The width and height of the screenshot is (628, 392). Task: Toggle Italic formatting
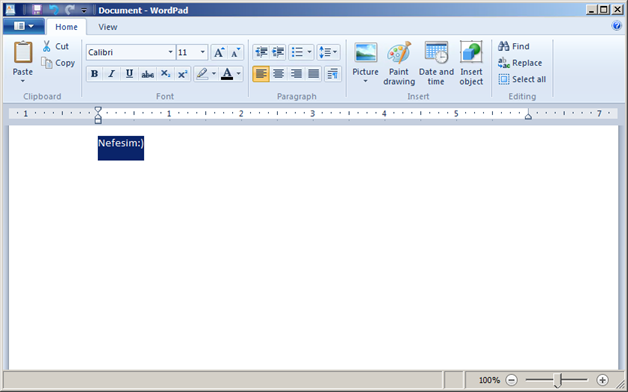pyautogui.click(x=112, y=74)
